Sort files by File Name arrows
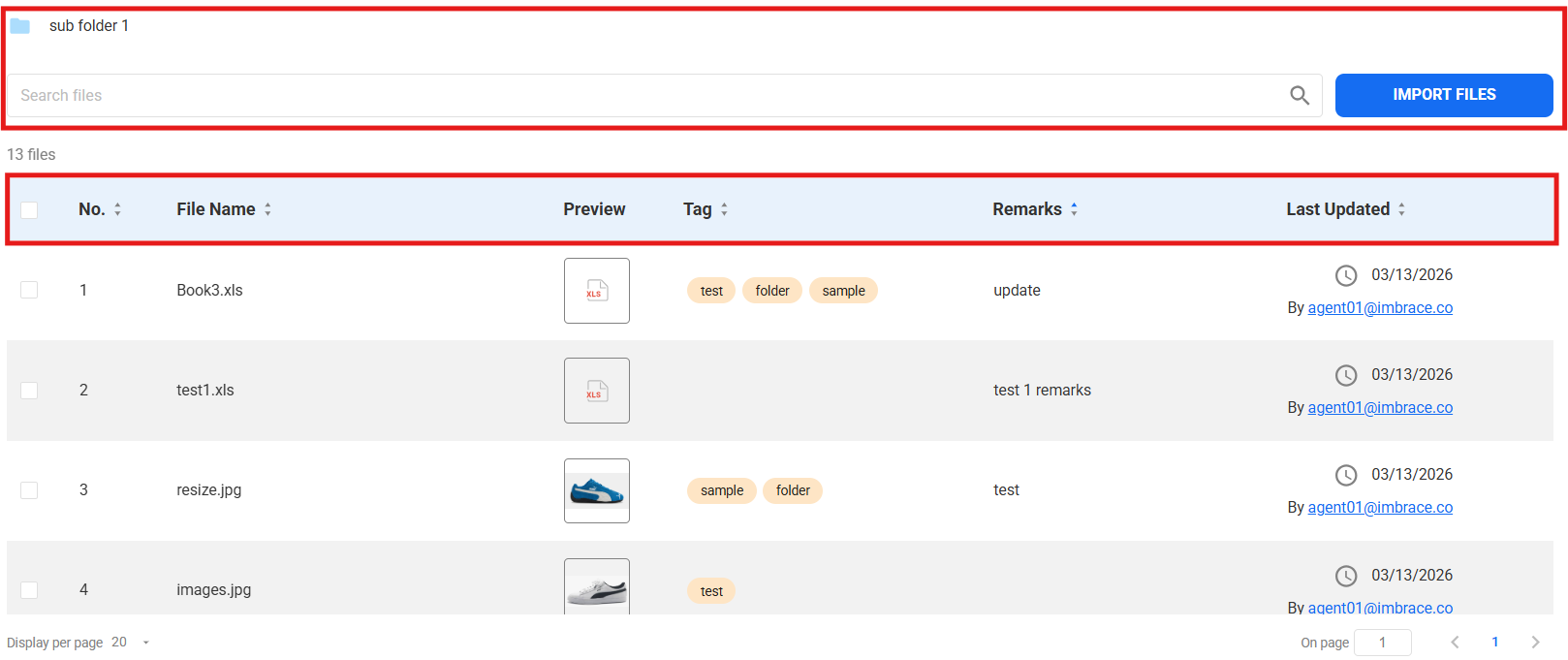 pos(267,209)
